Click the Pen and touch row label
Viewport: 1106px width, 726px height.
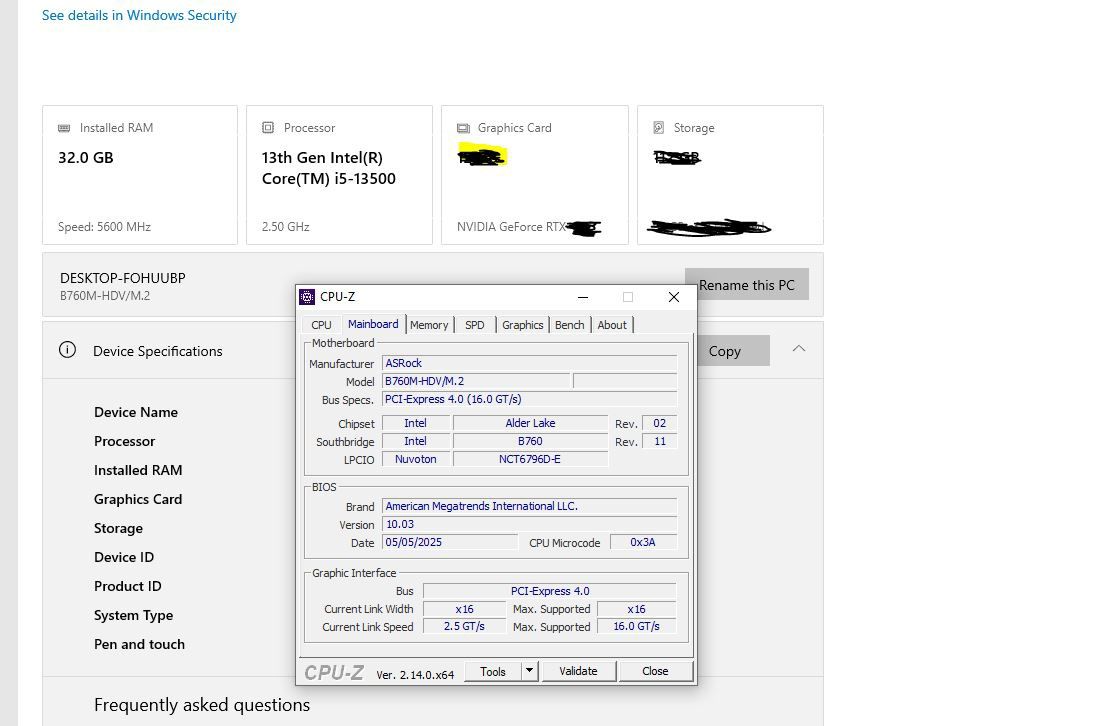(139, 644)
